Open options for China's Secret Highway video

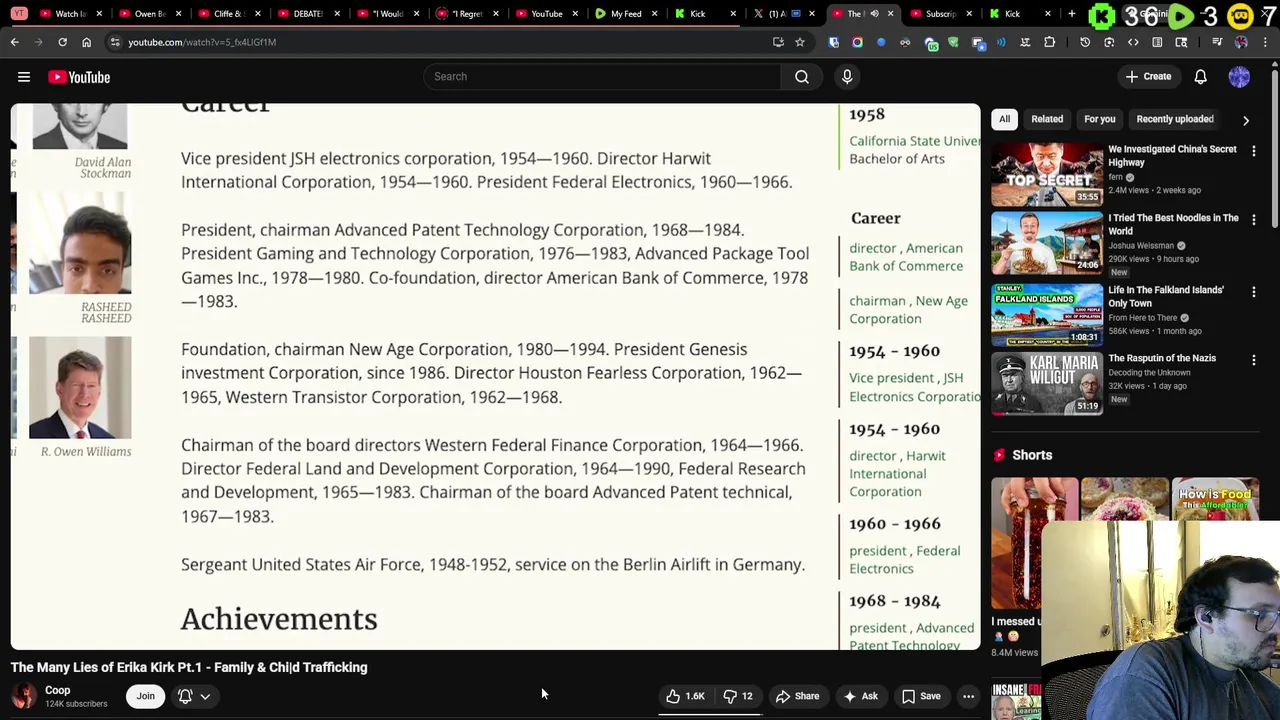pyautogui.click(x=1254, y=151)
